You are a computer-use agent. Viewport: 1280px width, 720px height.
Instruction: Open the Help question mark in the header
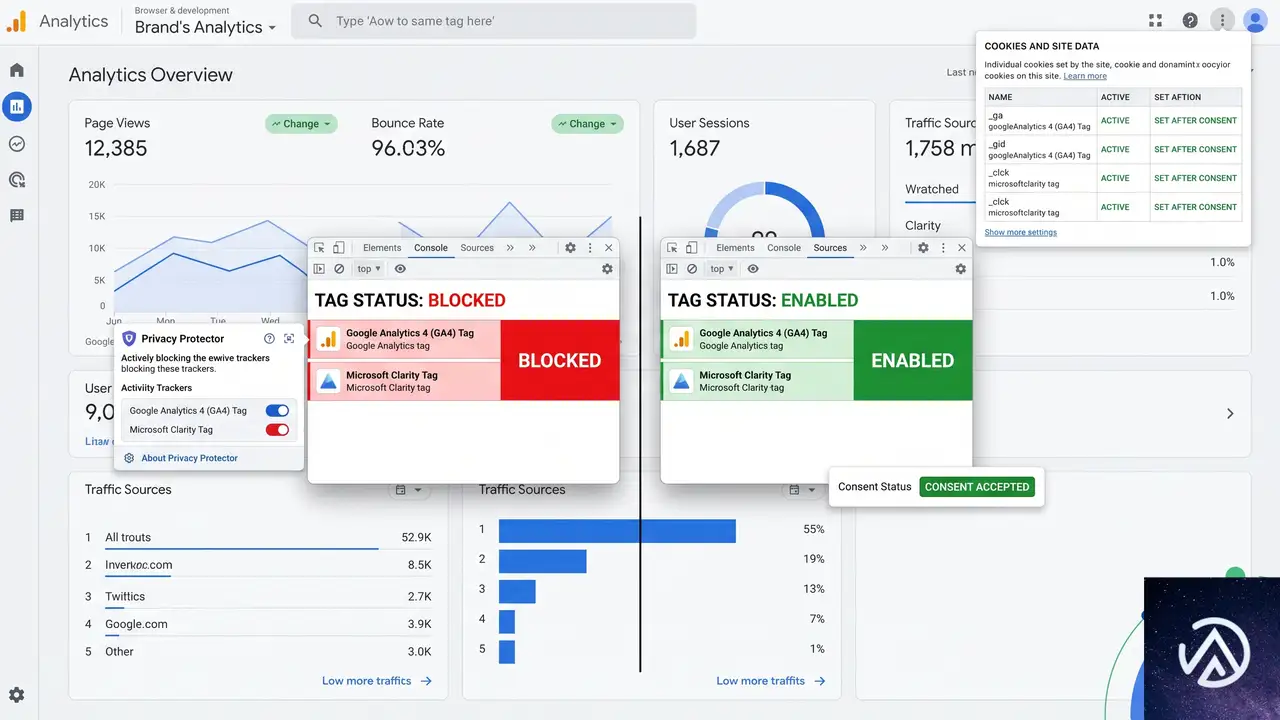pyautogui.click(x=1190, y=20)
